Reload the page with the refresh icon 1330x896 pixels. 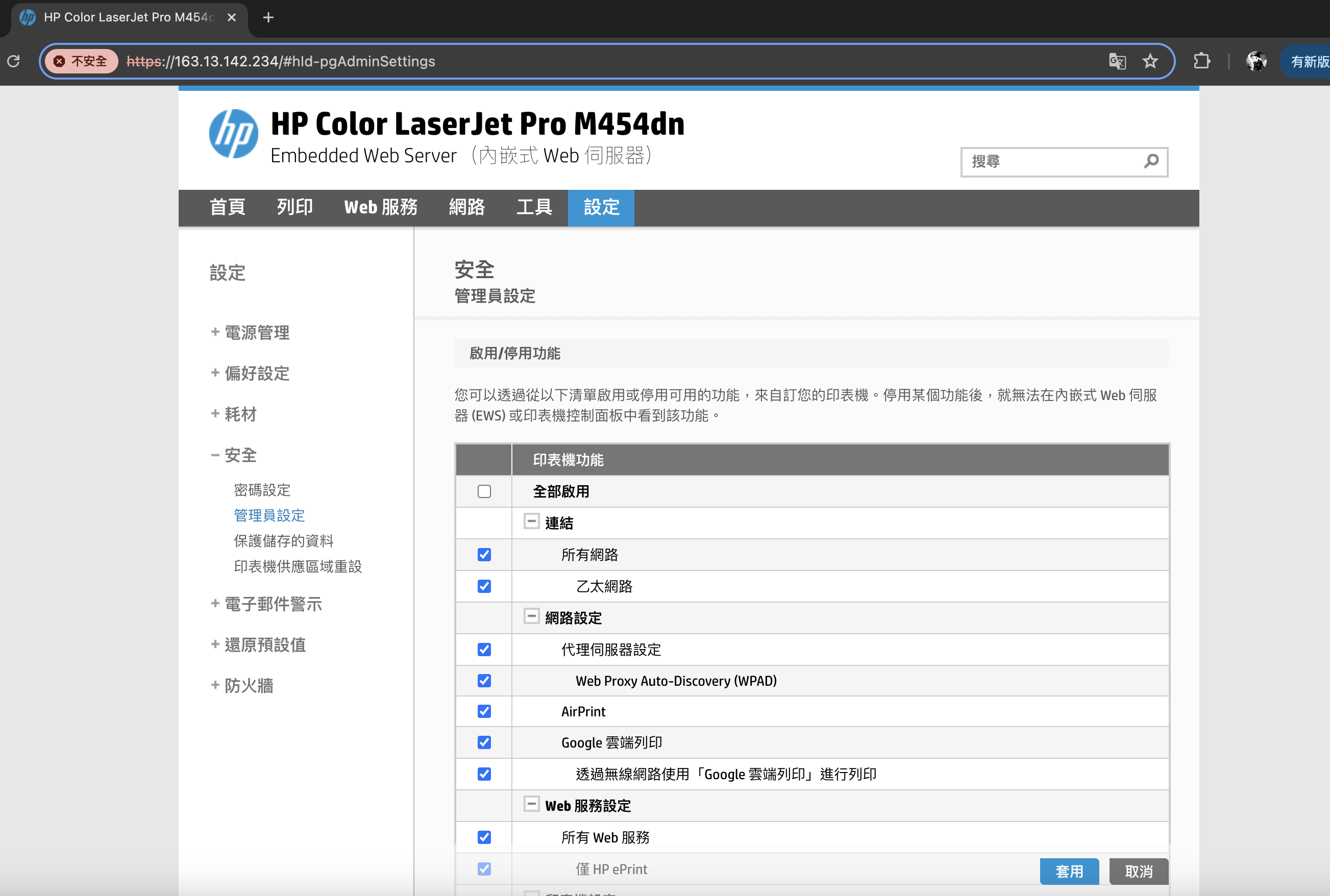coord(14,61)
